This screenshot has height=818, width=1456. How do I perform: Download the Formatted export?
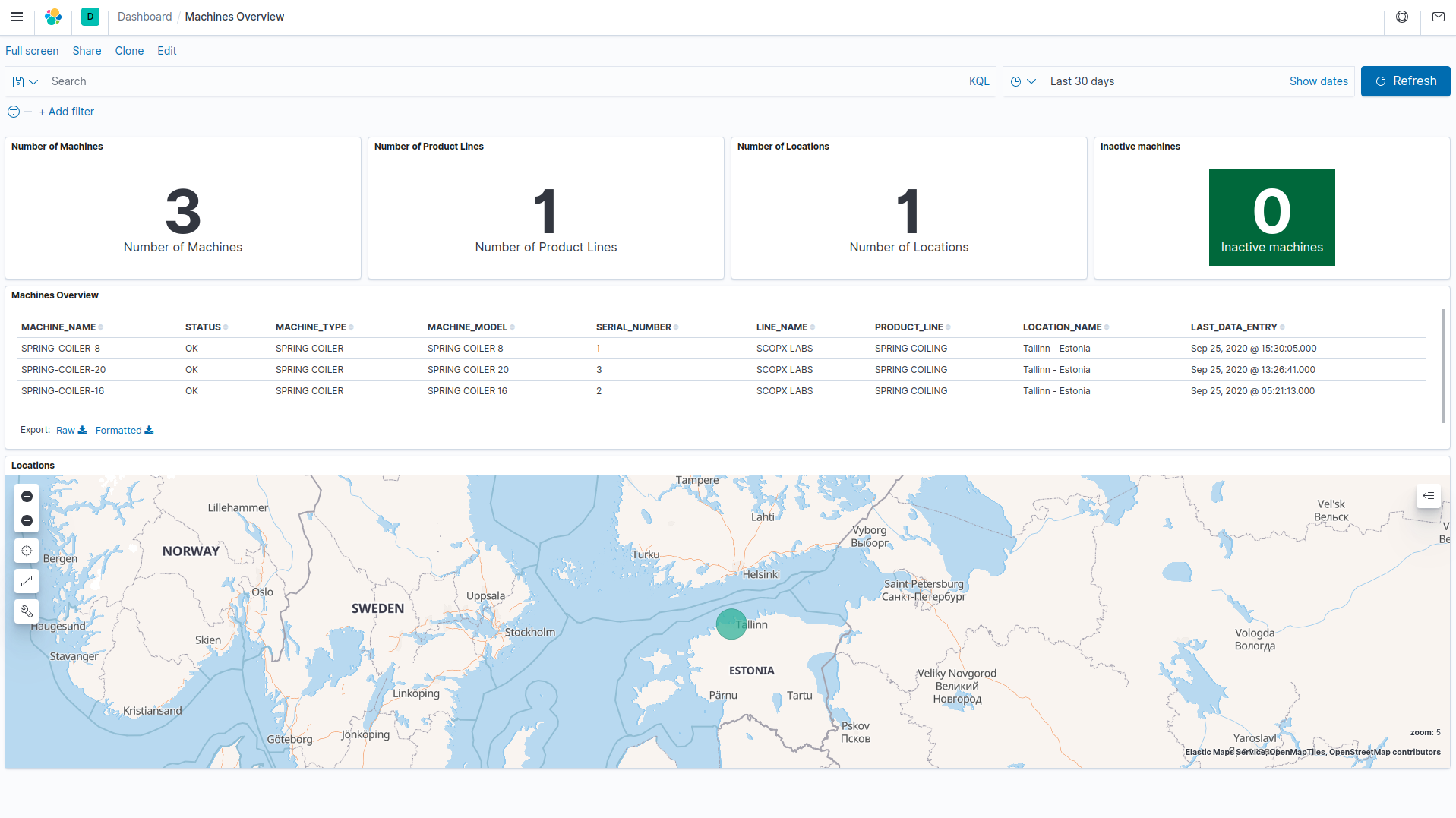click(125, 430)
